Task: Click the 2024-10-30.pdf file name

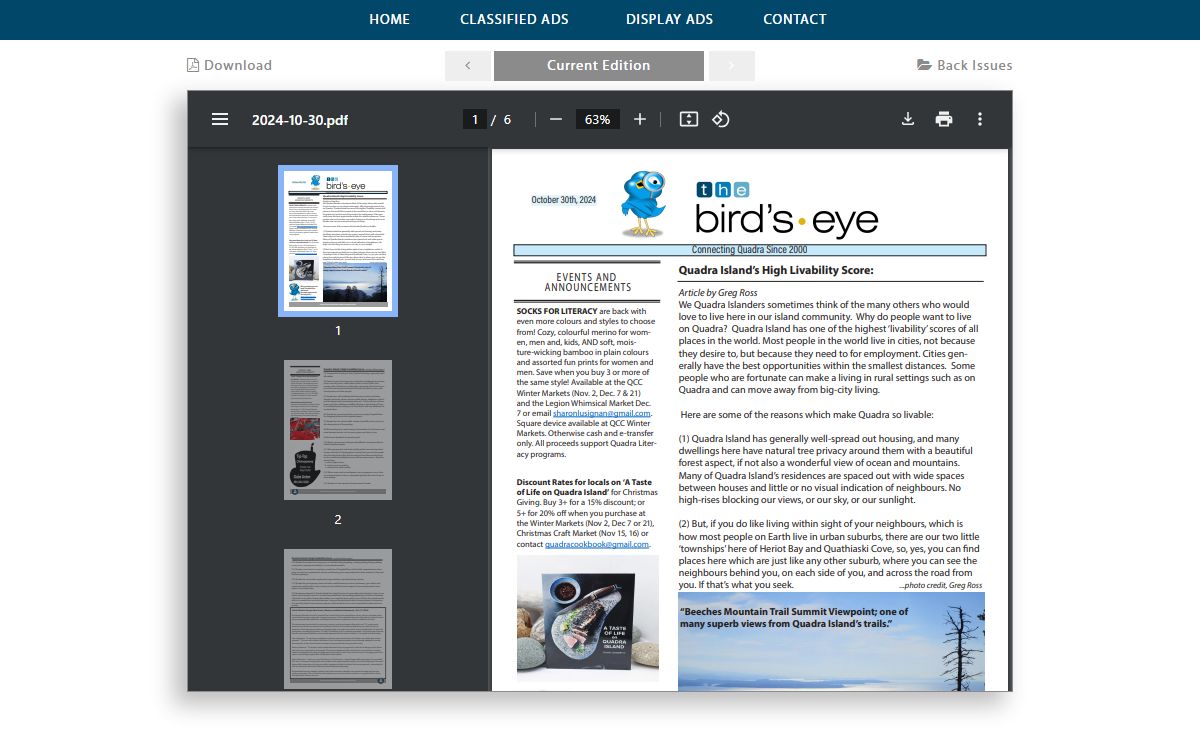Action: pos(300,120)
